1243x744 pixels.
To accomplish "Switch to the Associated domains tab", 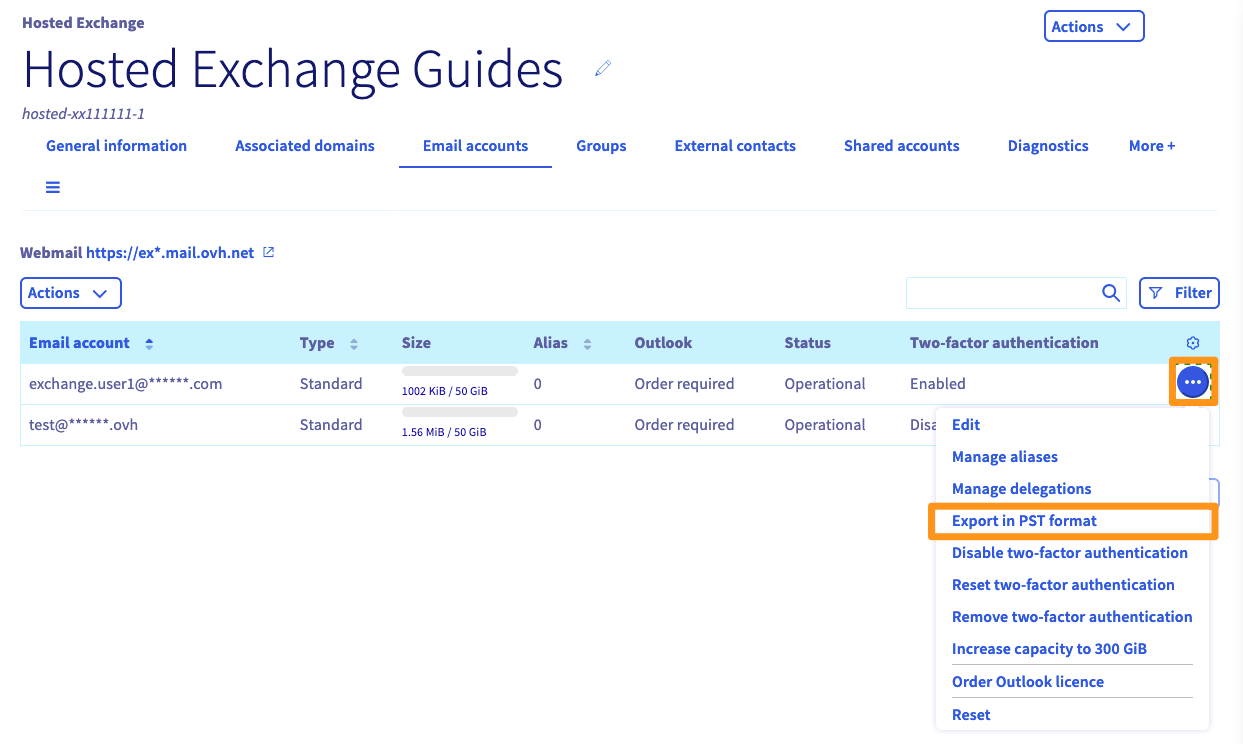I will [x=304, y=146].
